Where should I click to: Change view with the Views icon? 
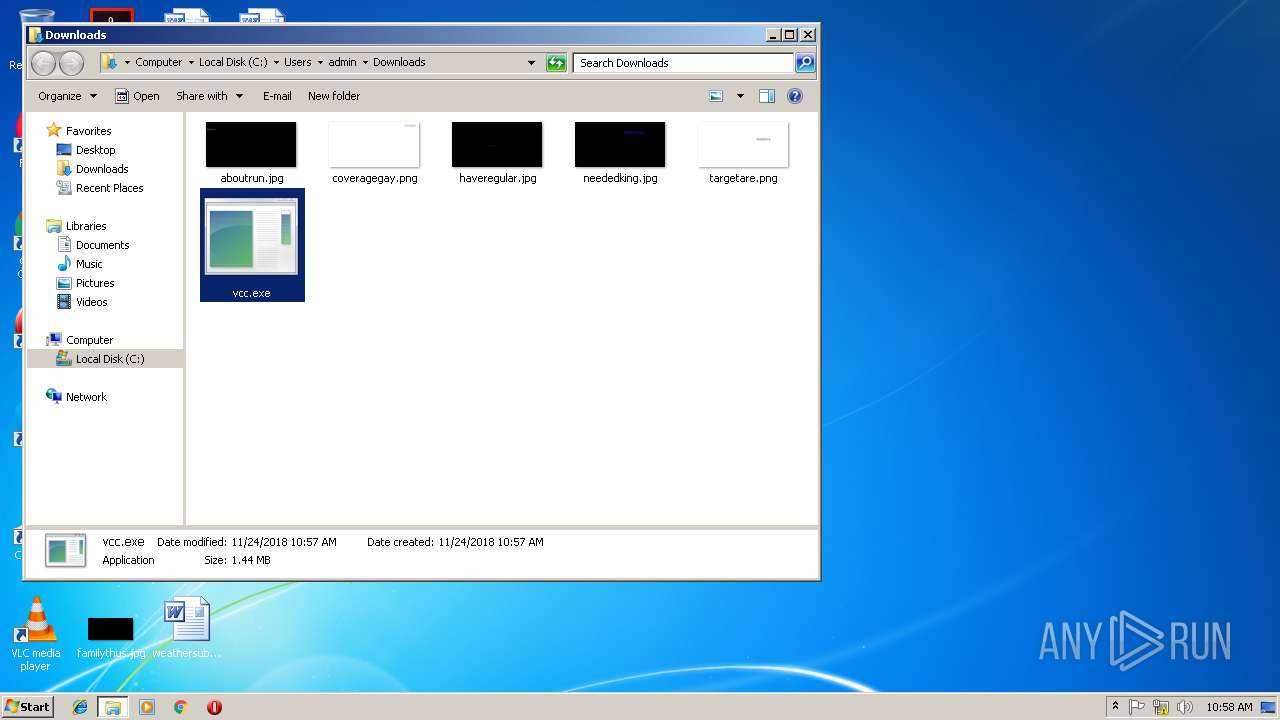click(716, 96)
